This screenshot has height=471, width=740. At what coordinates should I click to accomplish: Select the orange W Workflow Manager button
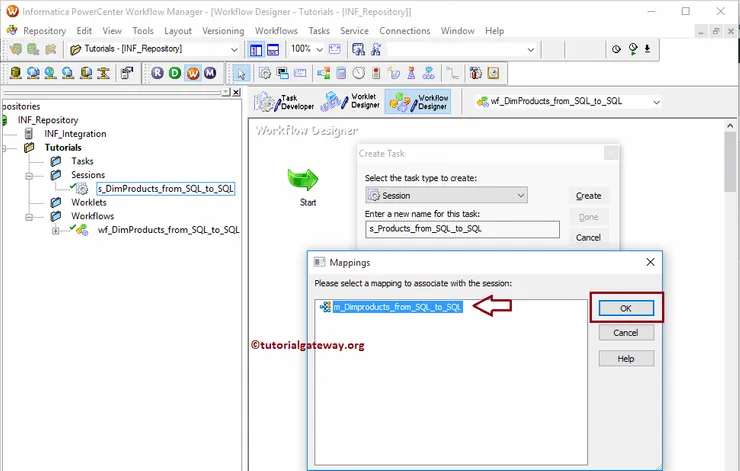point(193,73)
